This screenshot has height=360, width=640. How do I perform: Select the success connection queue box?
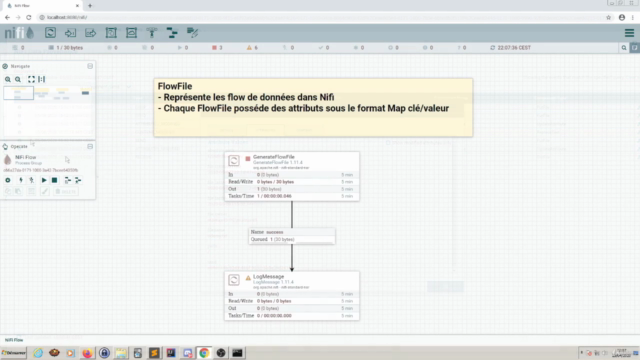pos(292,236)
